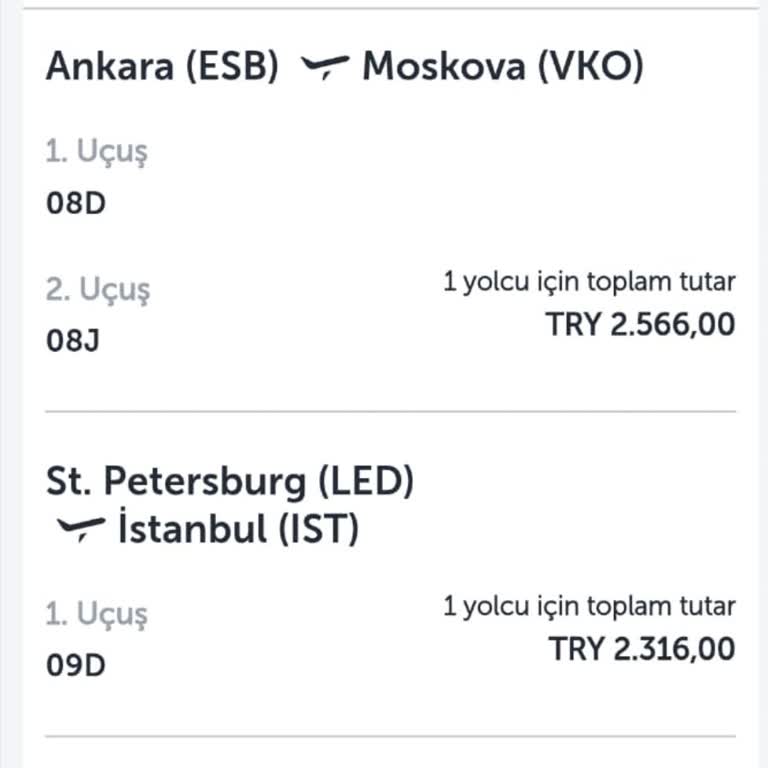Select seat number 08J

pos(74,340)
